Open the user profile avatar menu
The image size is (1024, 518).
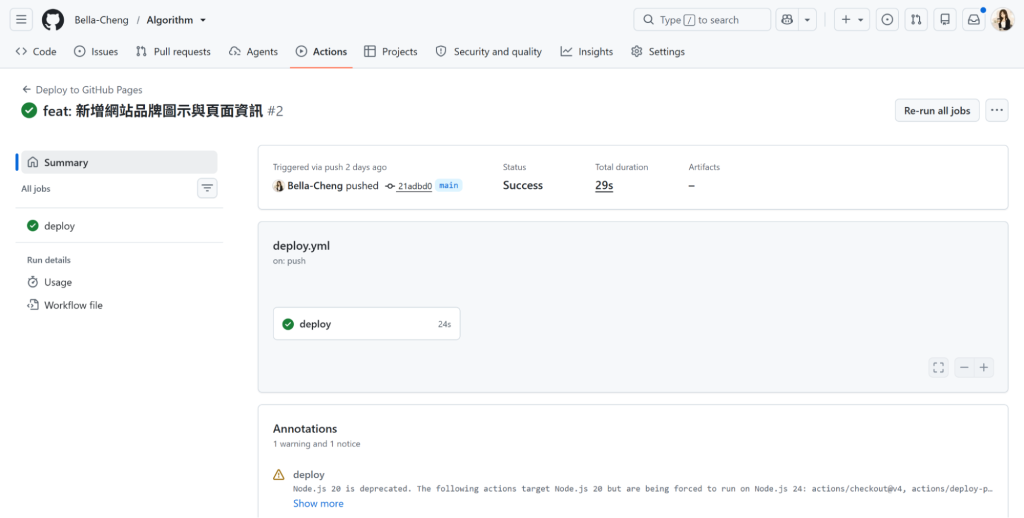[1002, 20]
